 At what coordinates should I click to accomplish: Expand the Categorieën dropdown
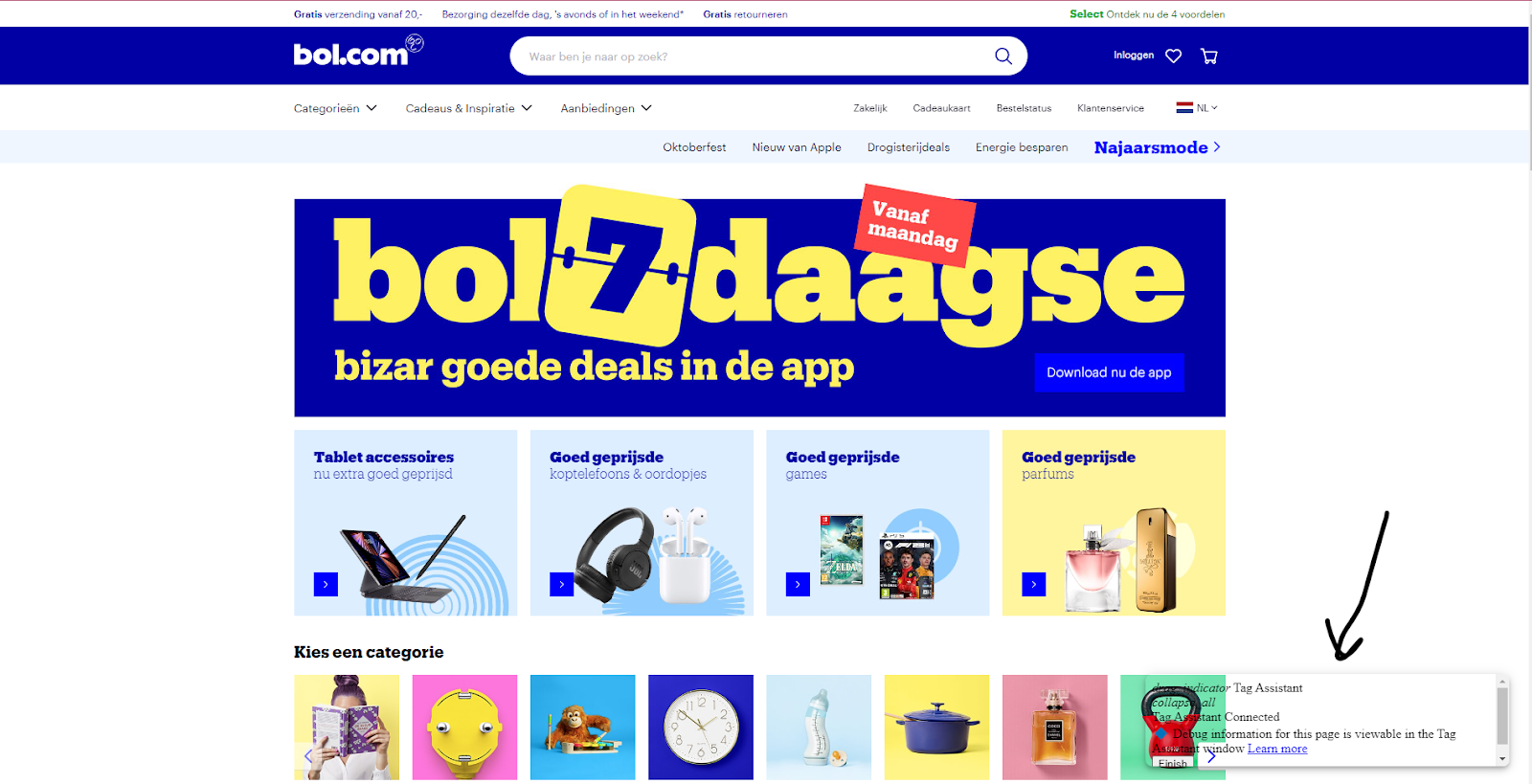point(335,108)
